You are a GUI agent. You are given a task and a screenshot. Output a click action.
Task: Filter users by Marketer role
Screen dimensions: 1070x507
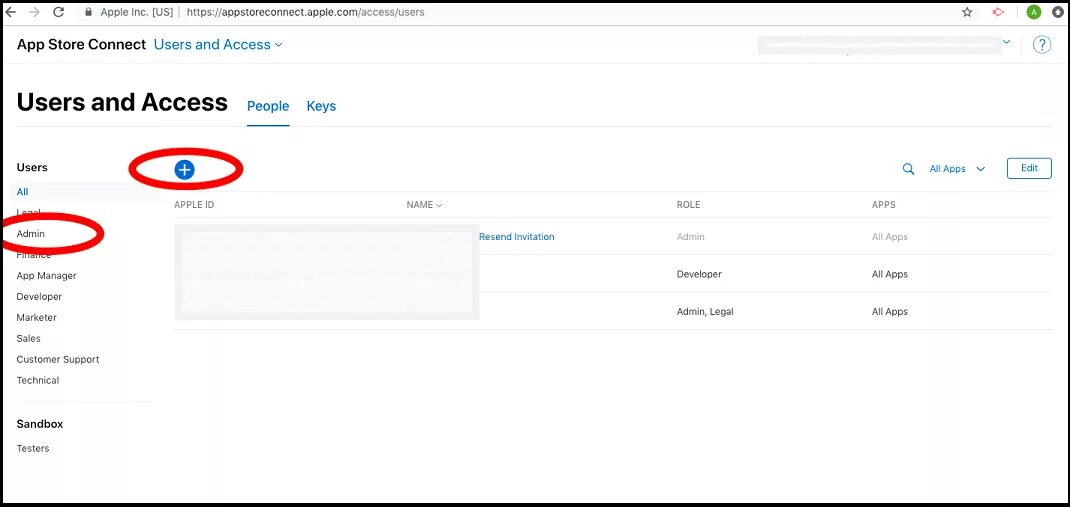click(37, 317)
